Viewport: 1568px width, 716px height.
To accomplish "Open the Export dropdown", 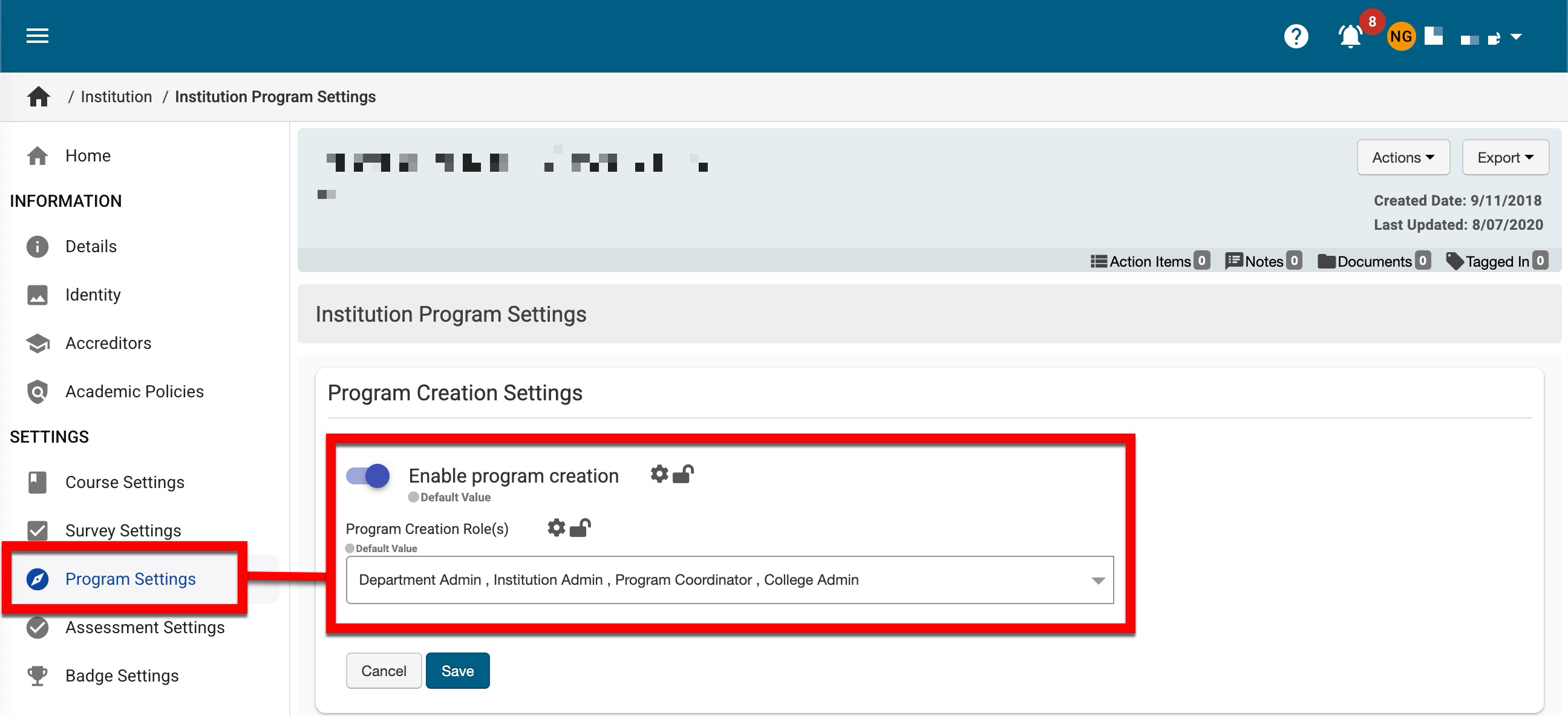I will [1505, 158].
